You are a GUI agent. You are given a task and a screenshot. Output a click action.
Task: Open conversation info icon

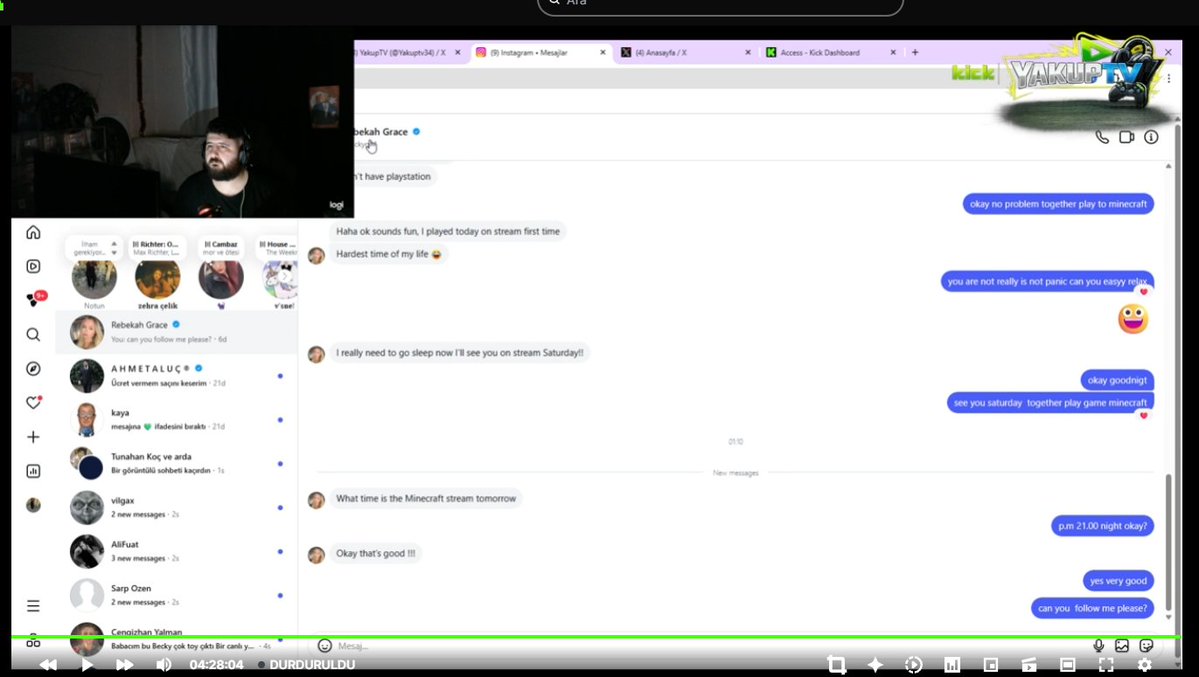pos(1151,138)
